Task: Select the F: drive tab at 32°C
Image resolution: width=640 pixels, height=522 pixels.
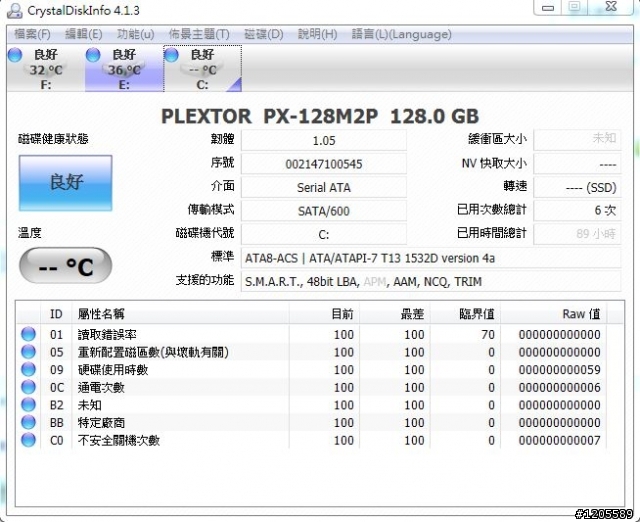Action: click(45, 69)
